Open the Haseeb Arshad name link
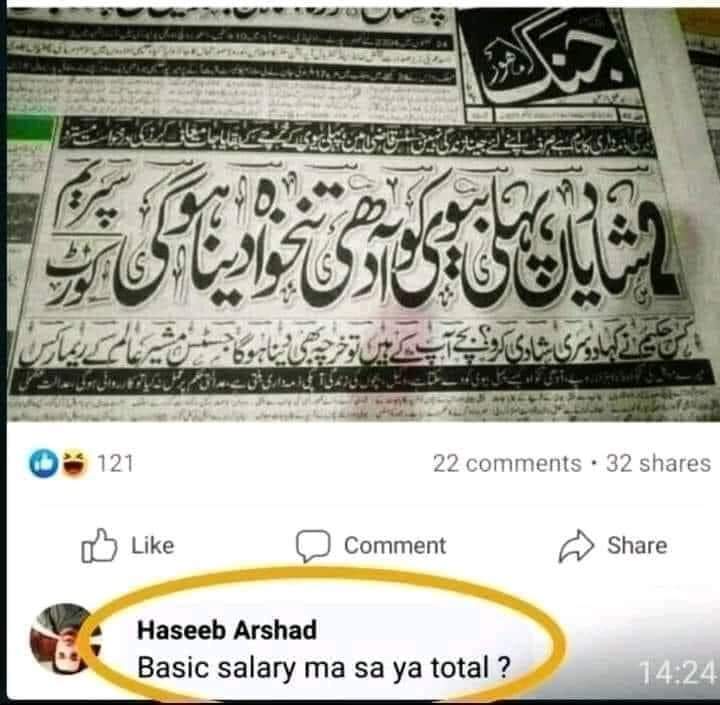 [227, 630]
